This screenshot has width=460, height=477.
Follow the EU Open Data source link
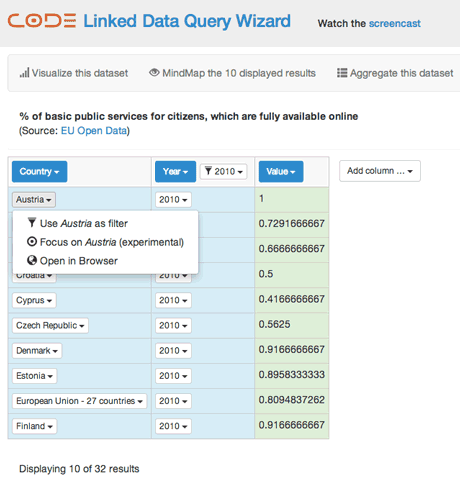[94, 131]
